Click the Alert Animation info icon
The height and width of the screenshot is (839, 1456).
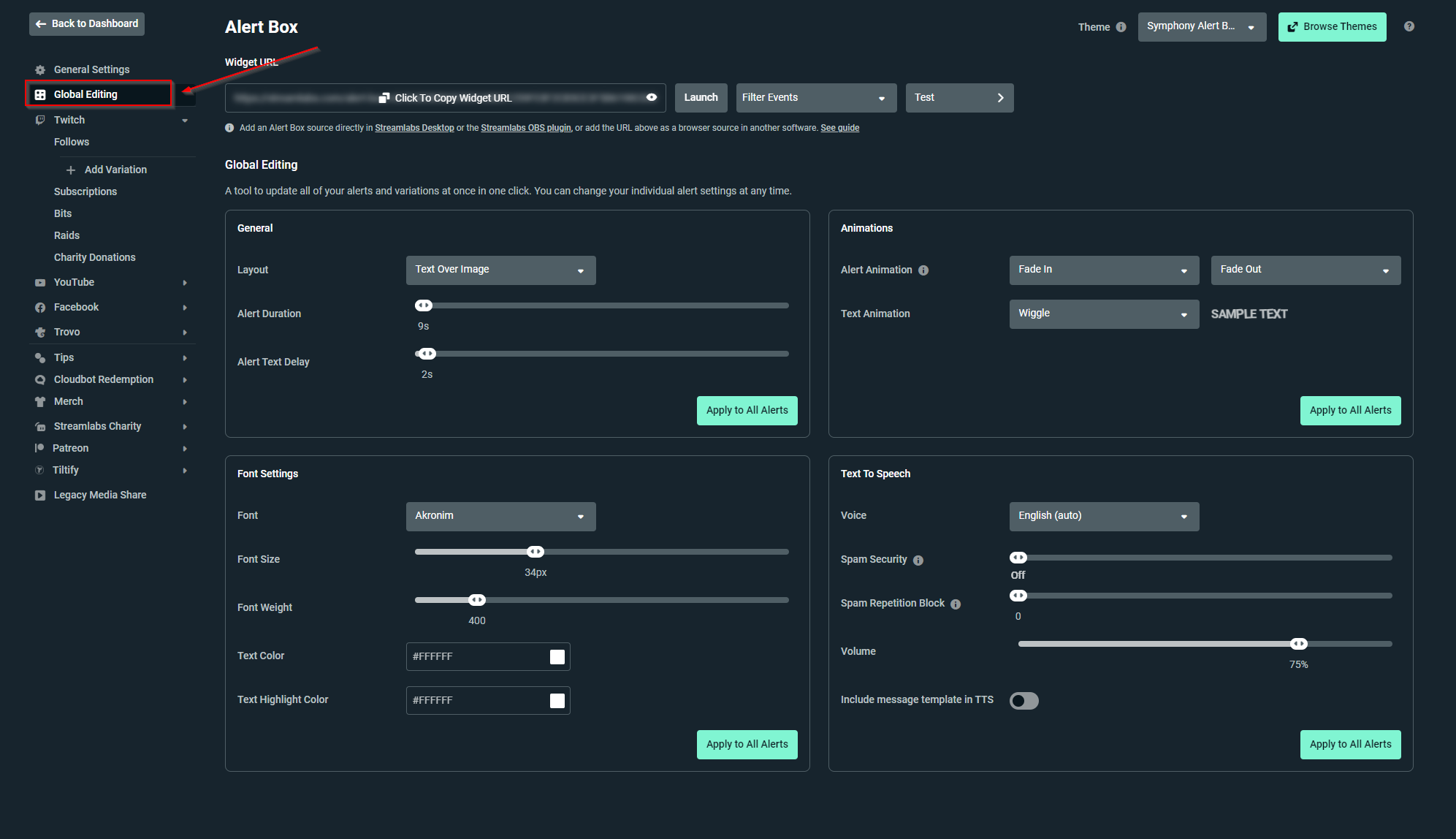pos(923,270)
